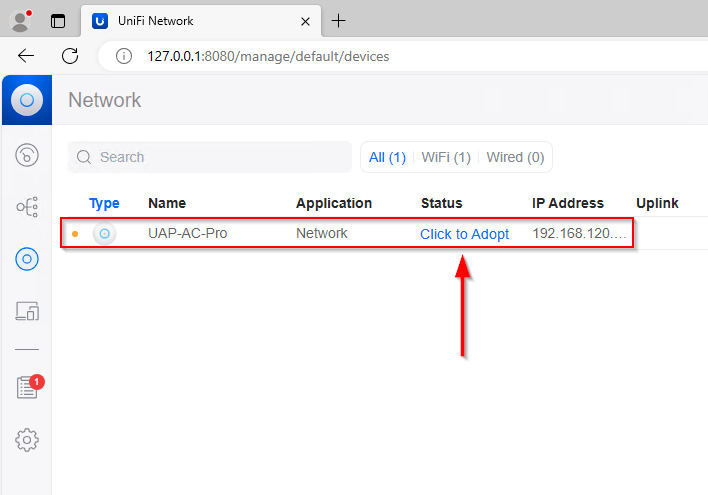Select the All (1) filter tab
This screenshot has width=708, height=495.
387,157
